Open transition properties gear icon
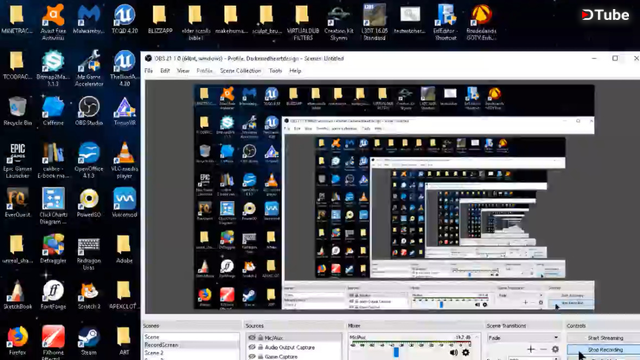This screenshot has width=640, height=360. (x=555, y=349)
